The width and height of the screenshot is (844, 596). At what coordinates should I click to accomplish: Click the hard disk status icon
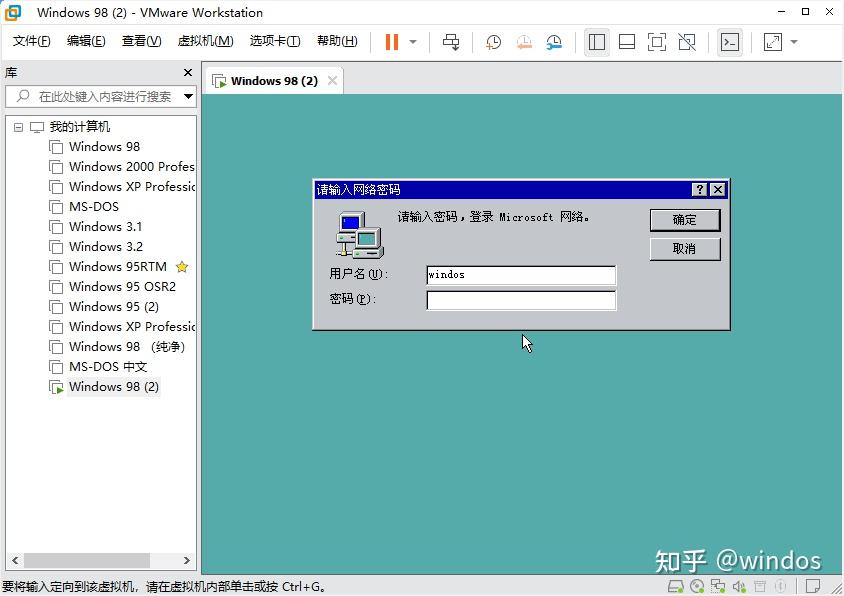click(676, 585)
